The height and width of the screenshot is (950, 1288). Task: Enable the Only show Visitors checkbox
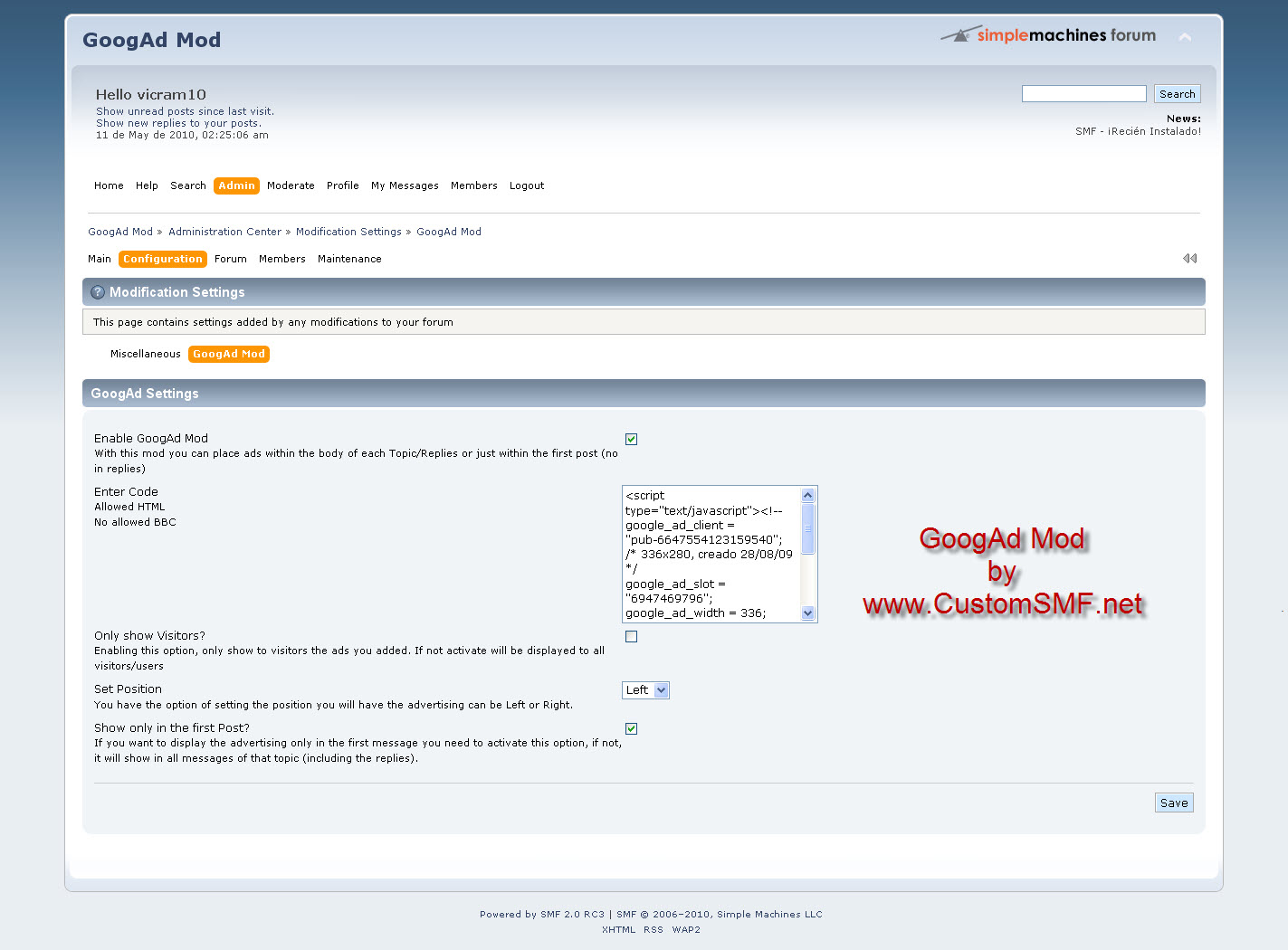[631, 636]
